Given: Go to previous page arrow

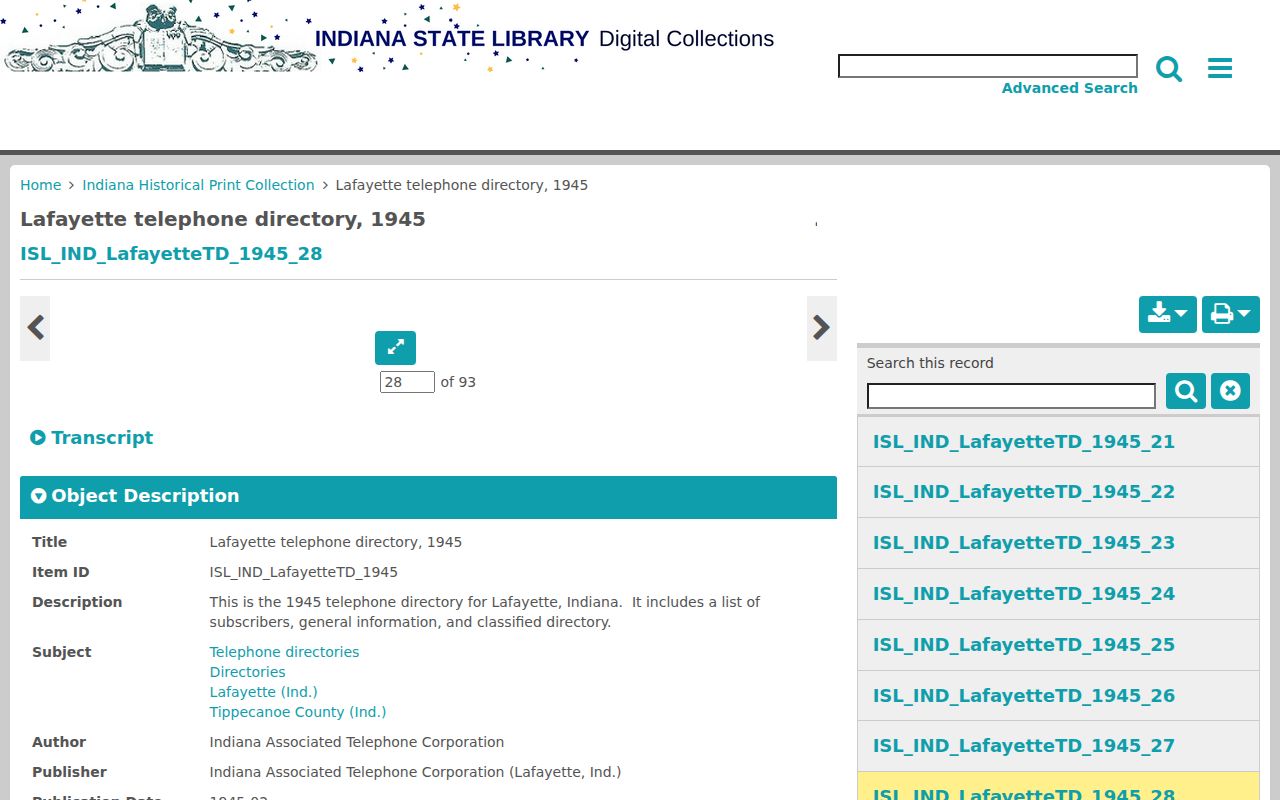Looking at the screenshot, I should tap(35, 328).
